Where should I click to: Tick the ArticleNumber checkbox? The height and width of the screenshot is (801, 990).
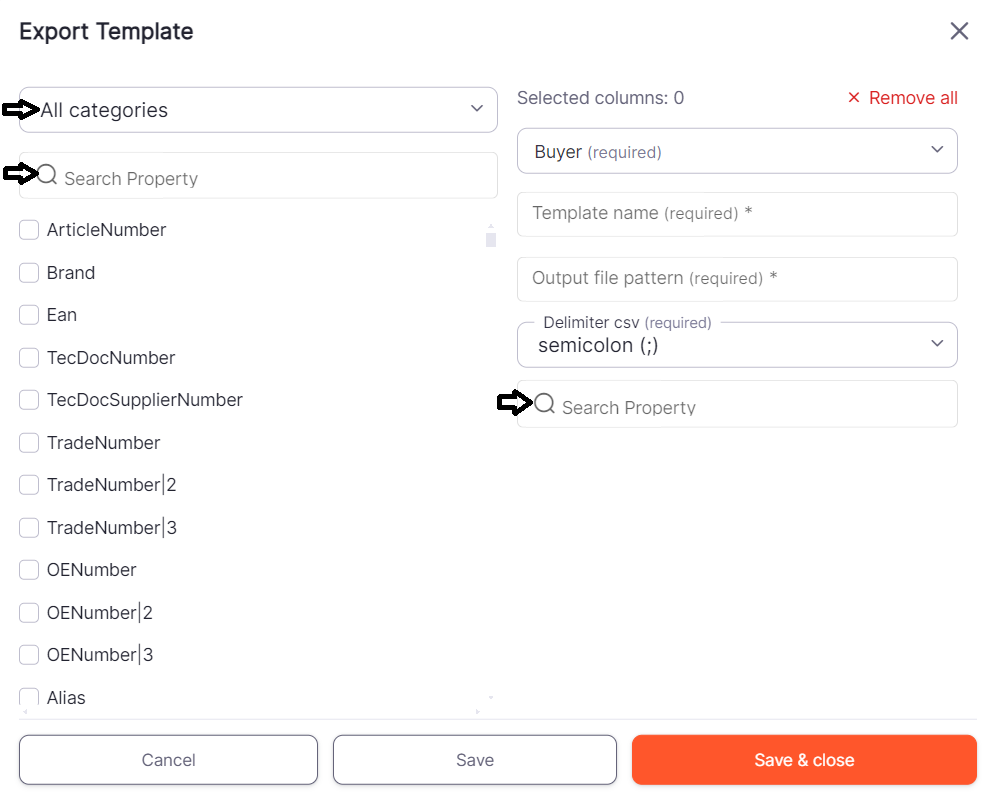pyautogui.click(x=29, y=230)
